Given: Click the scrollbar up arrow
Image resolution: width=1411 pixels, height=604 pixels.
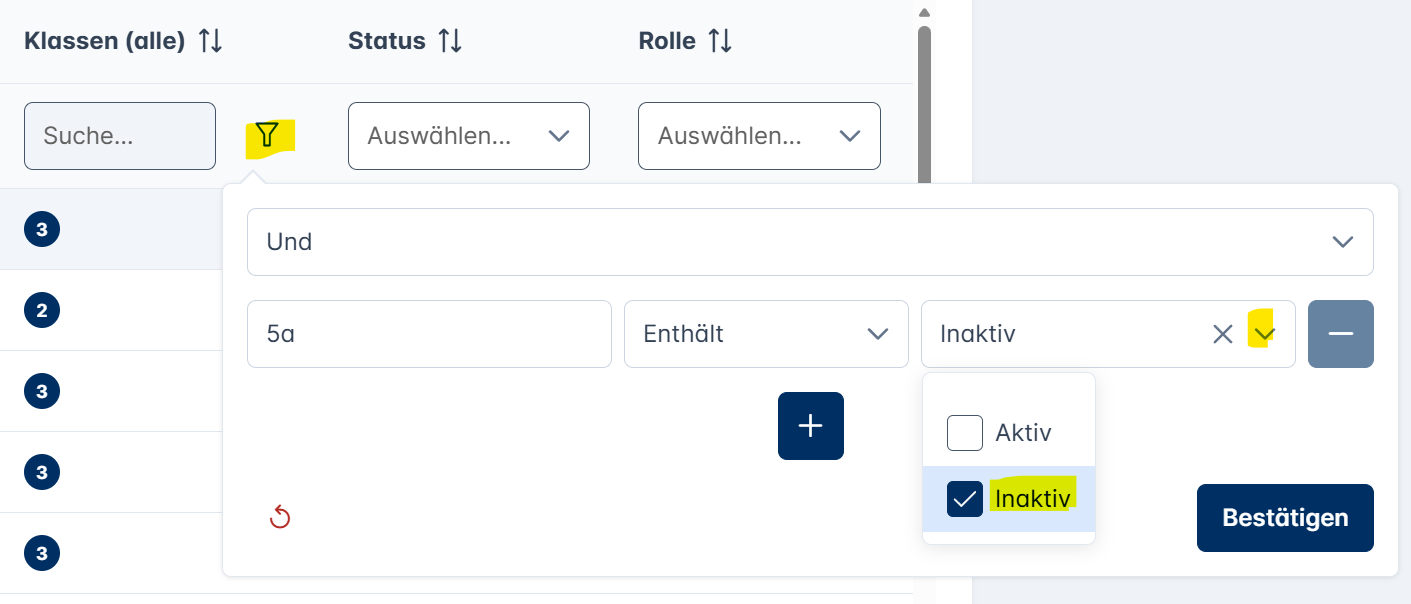Looking at the screenshot, I should click(924, 13).
